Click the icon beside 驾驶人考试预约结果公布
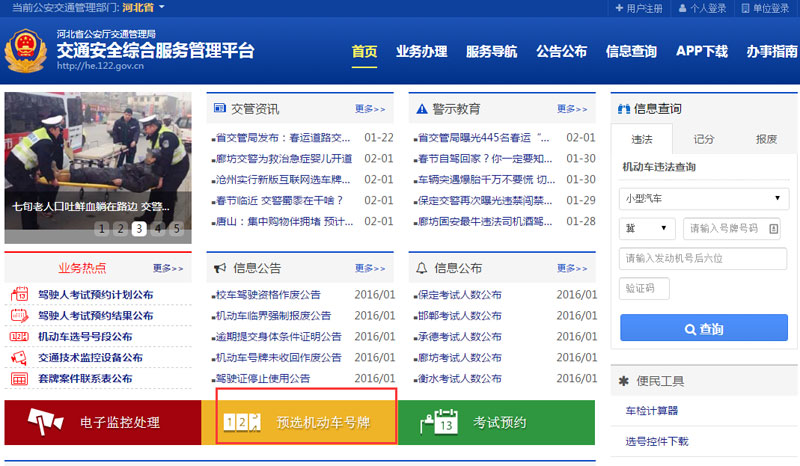Viewport: 800px width, 466px height. click(19, 315)
